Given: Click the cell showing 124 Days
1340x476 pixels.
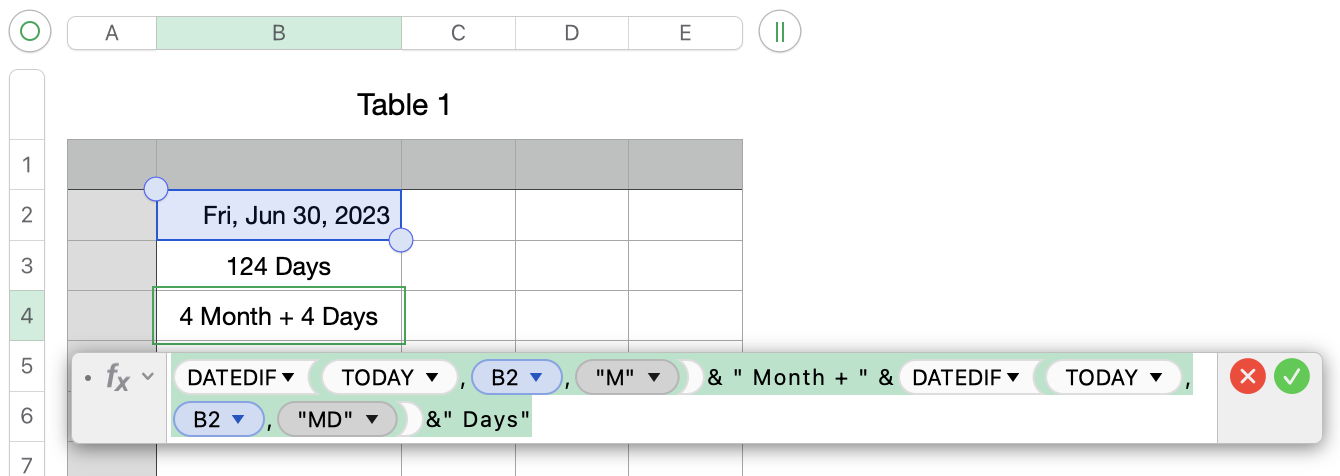Looking at the screenshot, I should click(279, 266).
